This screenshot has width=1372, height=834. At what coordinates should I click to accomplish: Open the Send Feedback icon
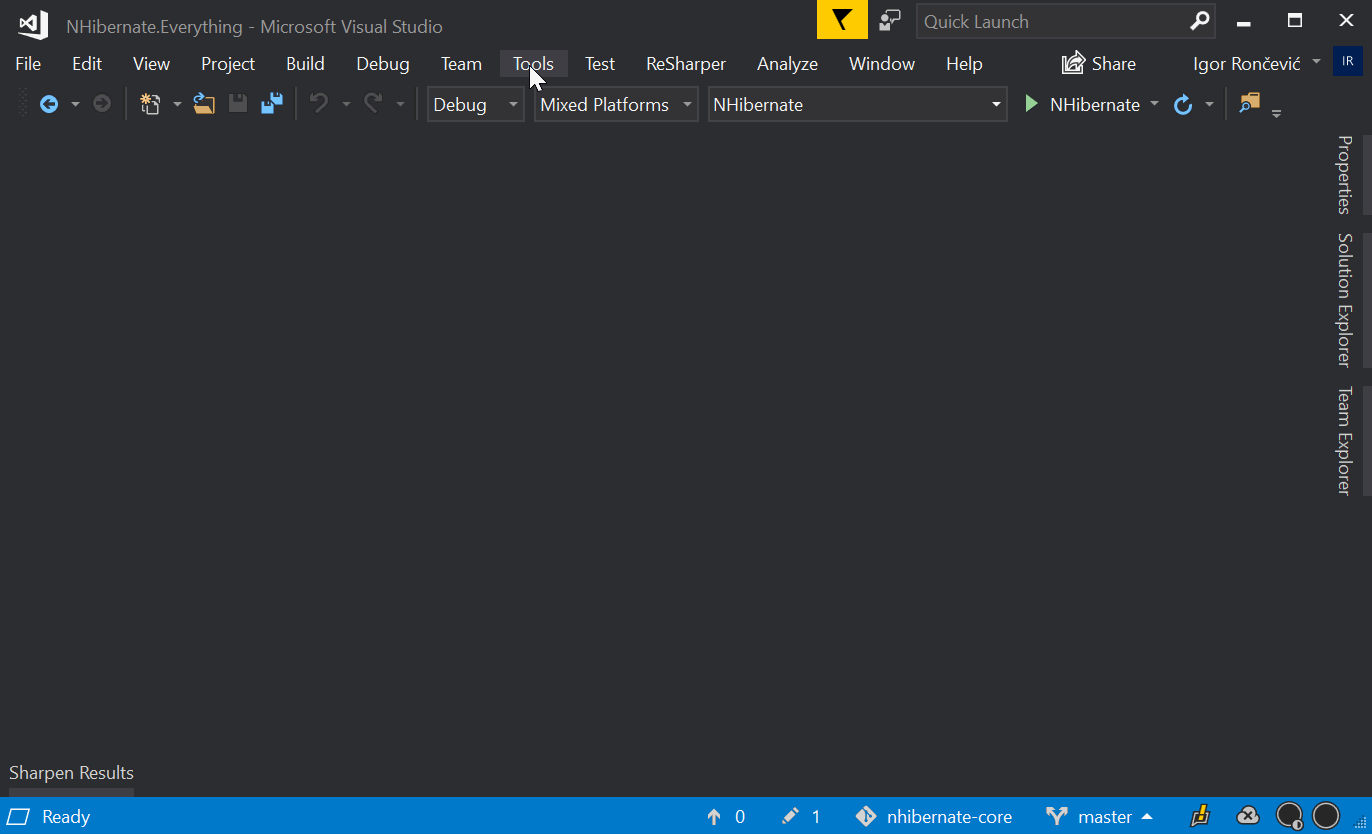[889, 21]
